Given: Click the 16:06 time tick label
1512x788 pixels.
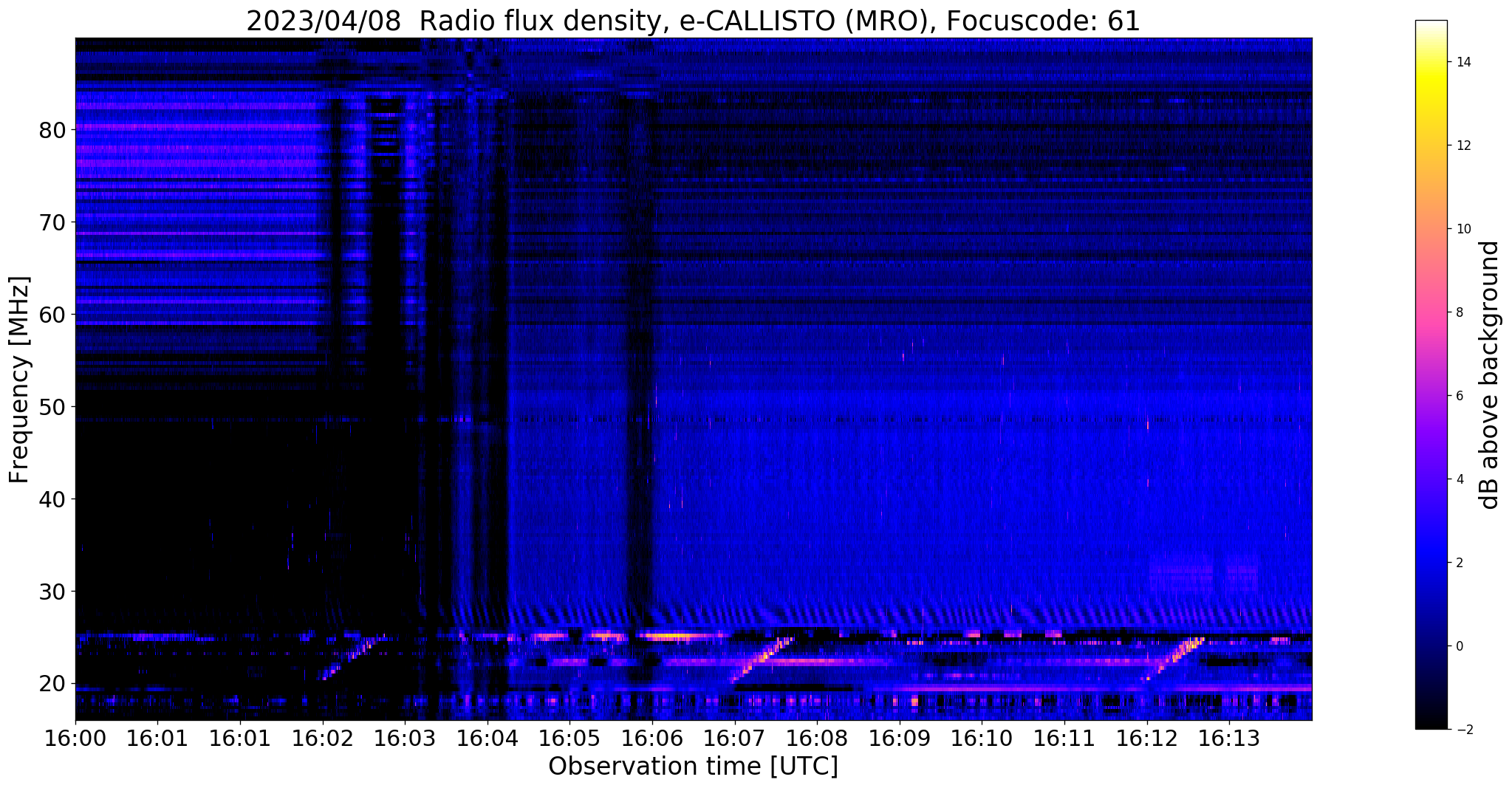Looking at the screenshot, I should (652, 739).
